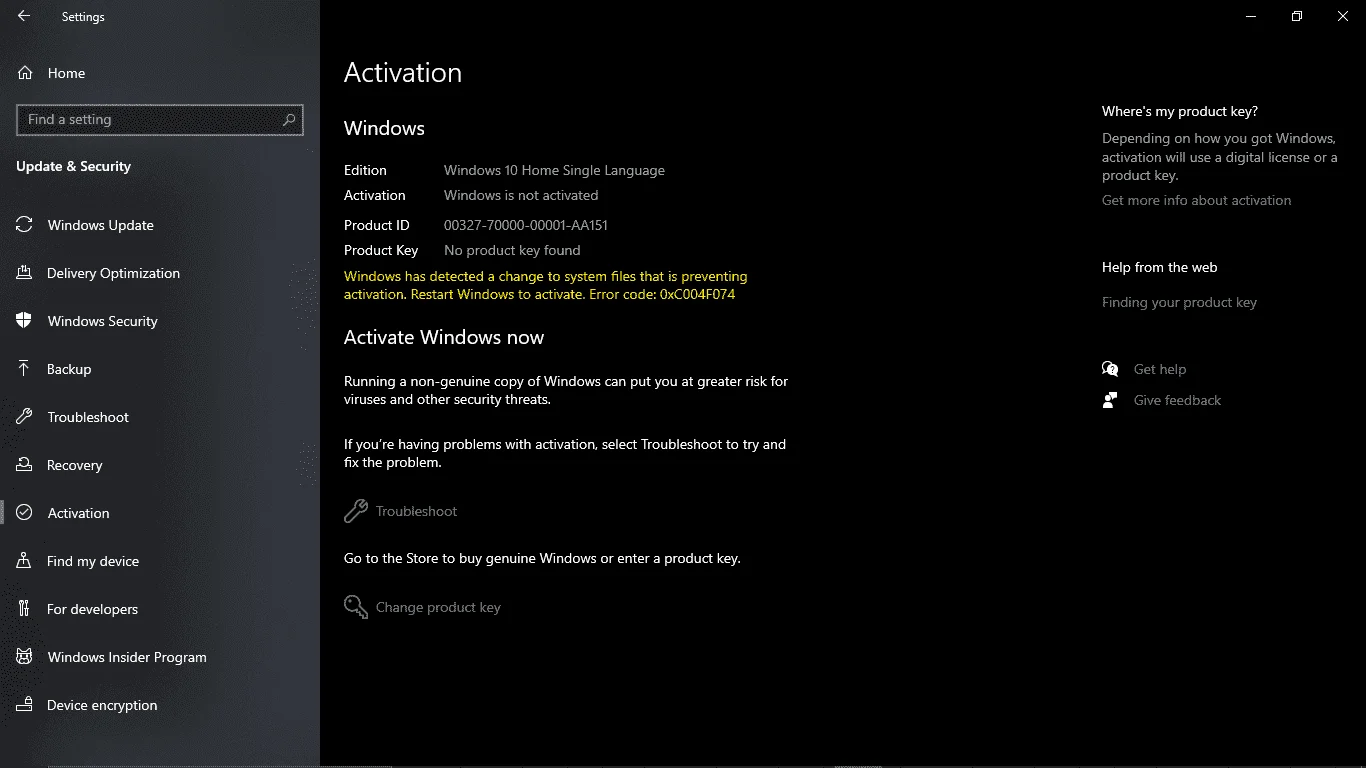Screen dimensions: 1366x768
Task: Open Find my device page
Action: [160, 561]
